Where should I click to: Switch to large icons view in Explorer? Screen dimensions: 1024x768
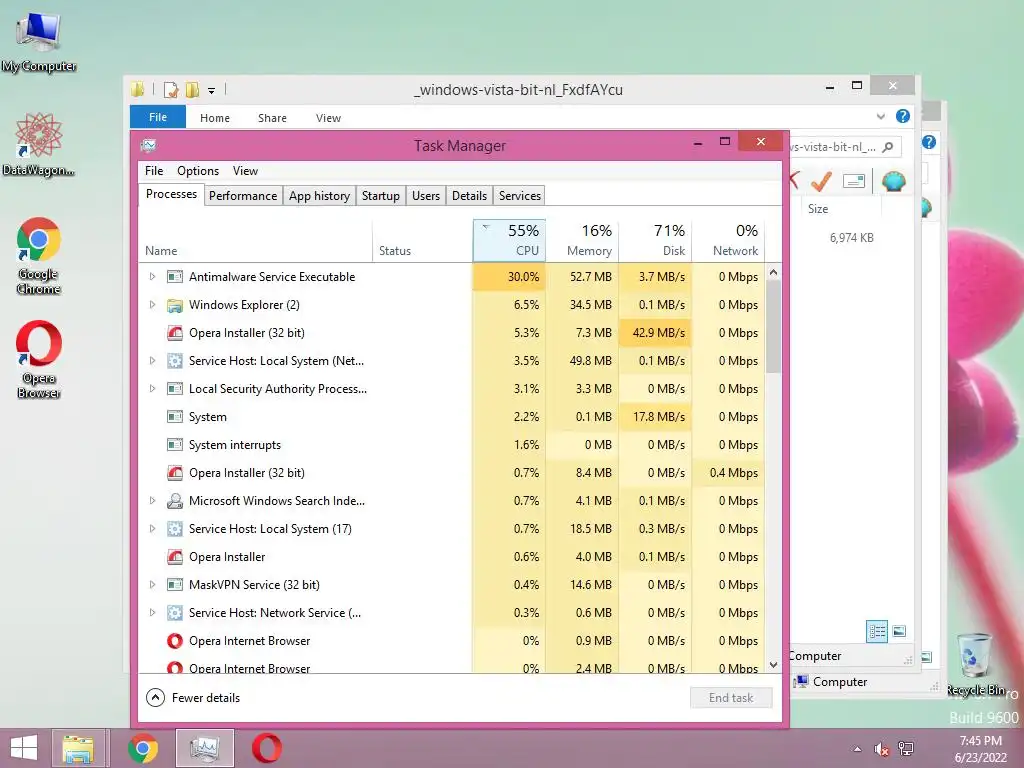pyautogui.click(x=899, y=631)
